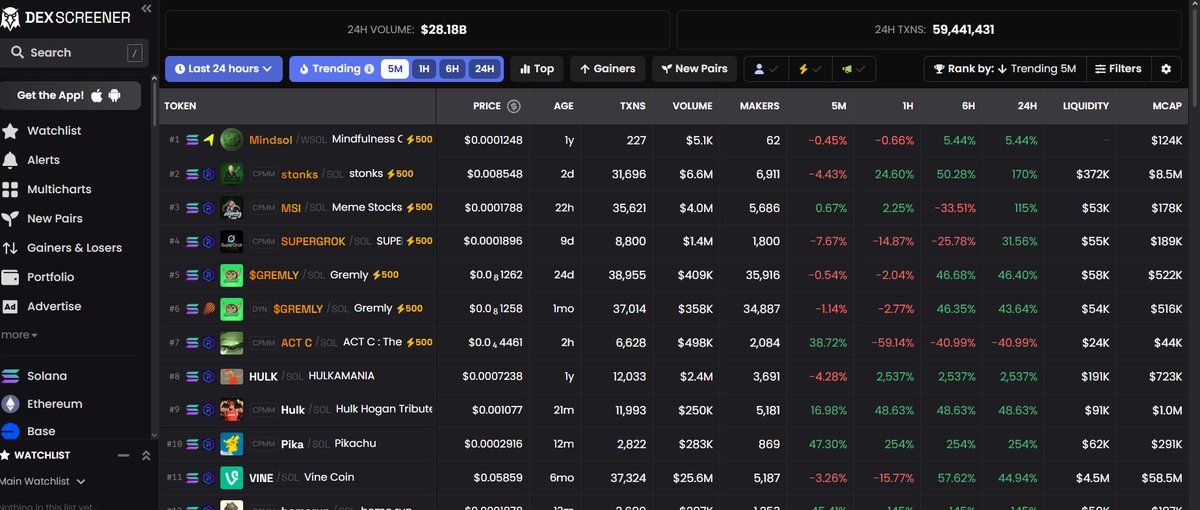This screenshot has height=510, width=1200.
Task: Toggle price currency with the dollar icon
Action: point(514,106)
